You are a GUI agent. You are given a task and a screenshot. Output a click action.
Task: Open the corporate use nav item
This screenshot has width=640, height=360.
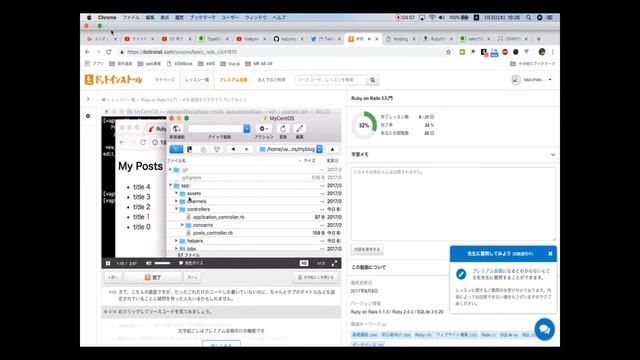271,80
